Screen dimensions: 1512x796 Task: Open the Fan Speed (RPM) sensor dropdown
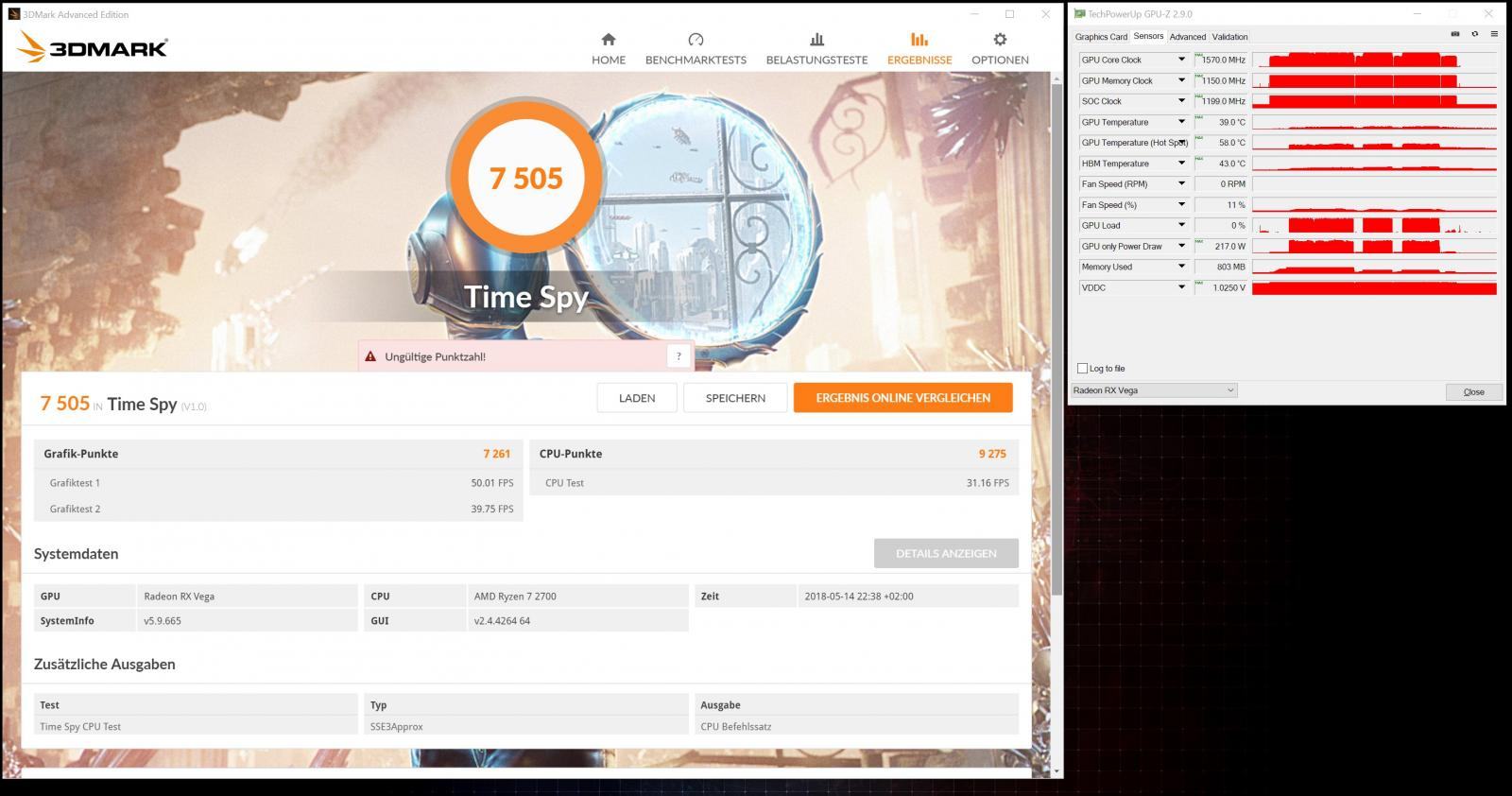click(x=1181, y=184)
